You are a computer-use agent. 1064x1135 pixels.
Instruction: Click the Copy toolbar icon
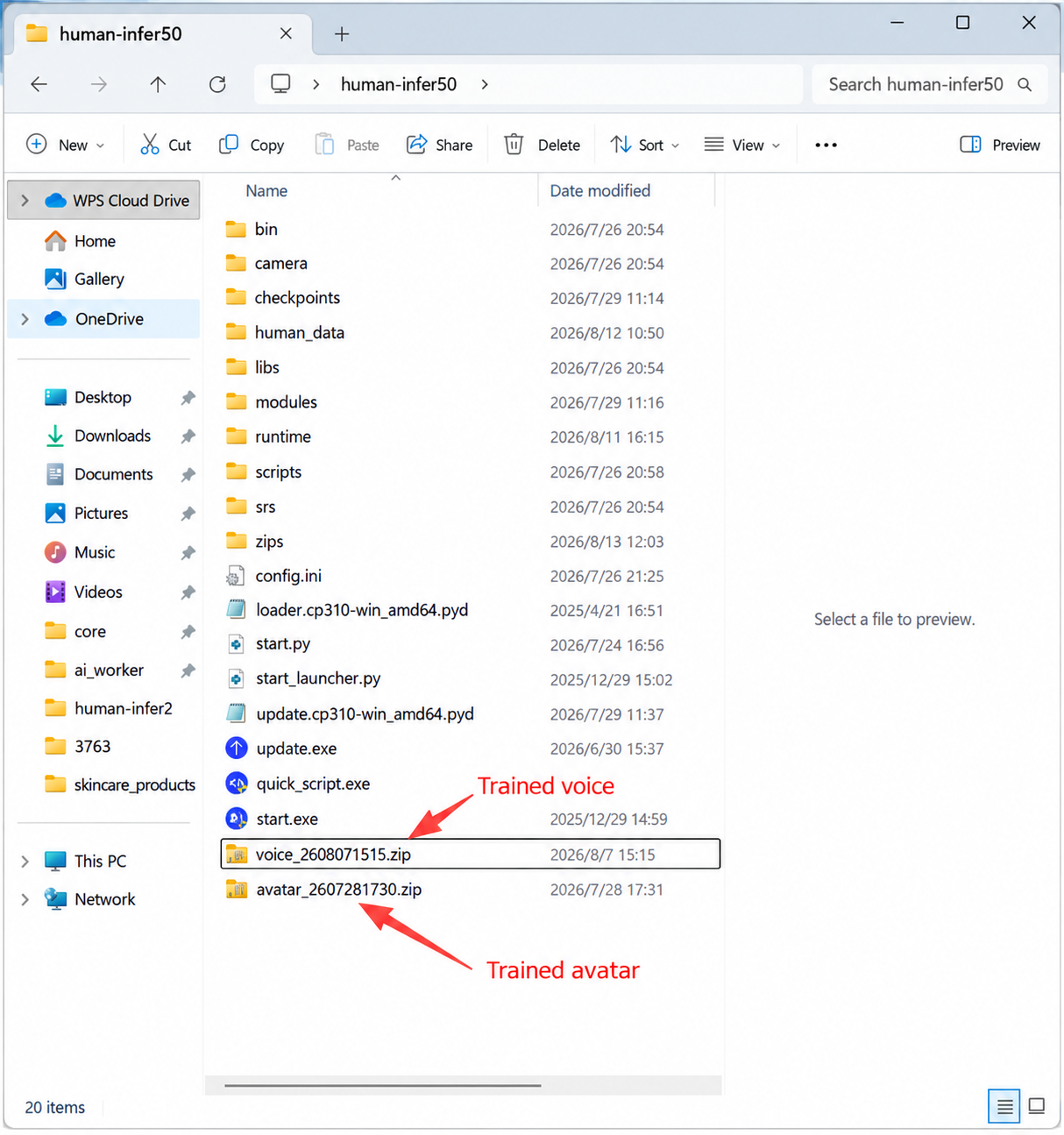(229, 145)
